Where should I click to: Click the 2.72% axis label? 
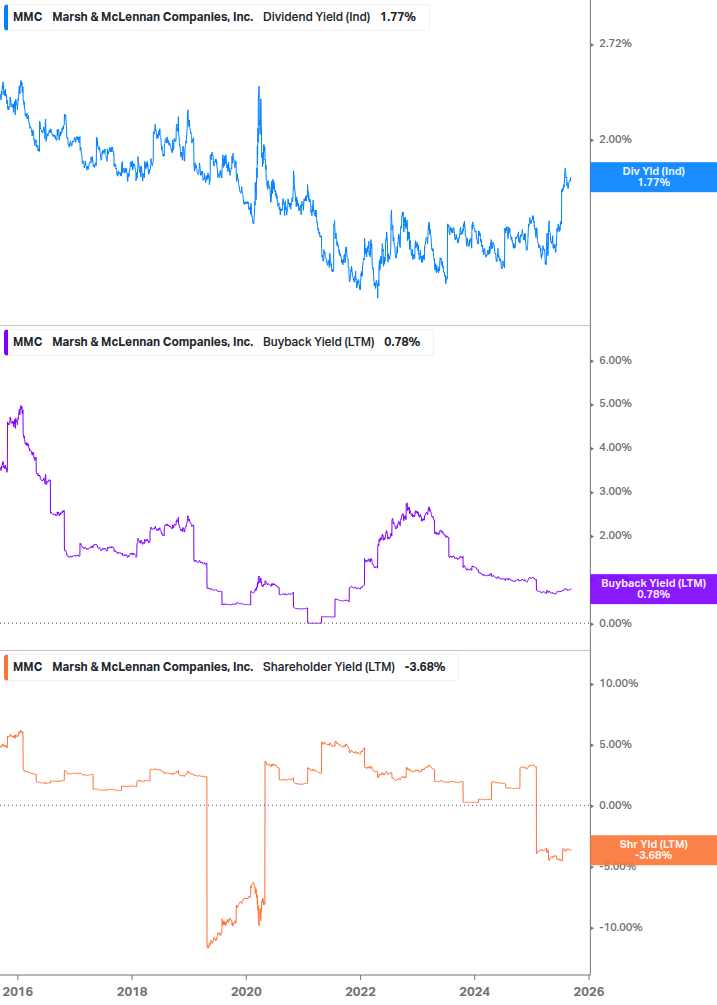(x=615, y=44)
